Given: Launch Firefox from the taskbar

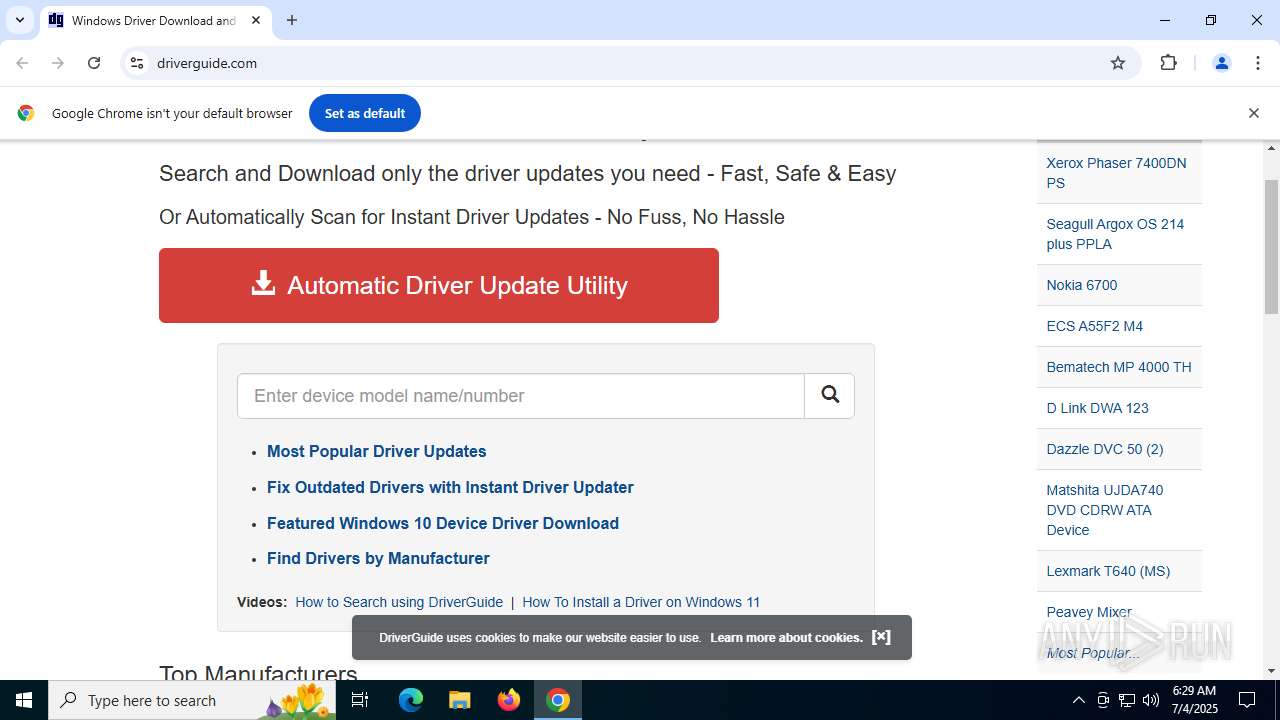Looking at the screenshot, I should pos(509,700).
